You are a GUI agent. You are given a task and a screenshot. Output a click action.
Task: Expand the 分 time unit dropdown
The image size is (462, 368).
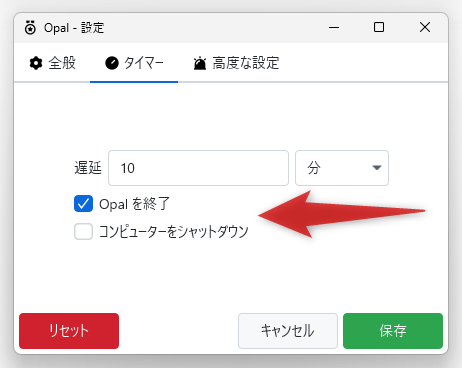(342, 168)
